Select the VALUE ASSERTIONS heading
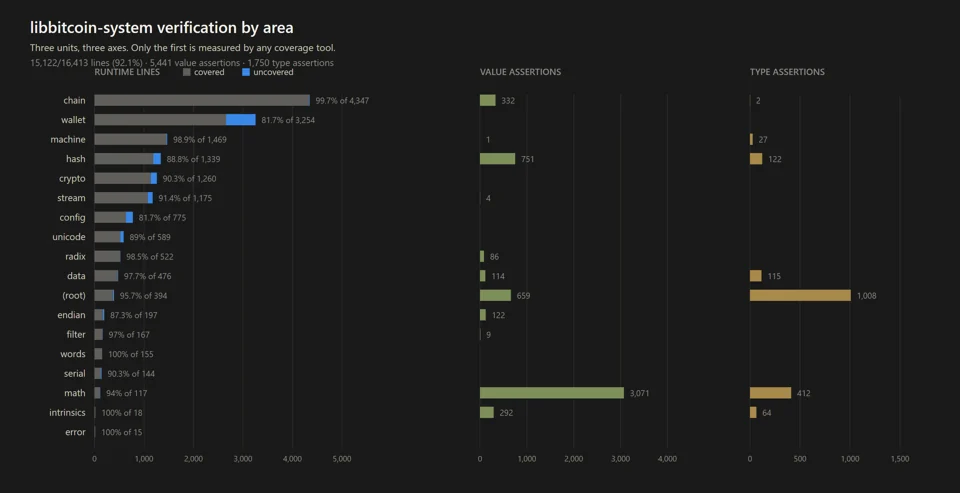Screen dimensions: 960x493 point(520,72)
